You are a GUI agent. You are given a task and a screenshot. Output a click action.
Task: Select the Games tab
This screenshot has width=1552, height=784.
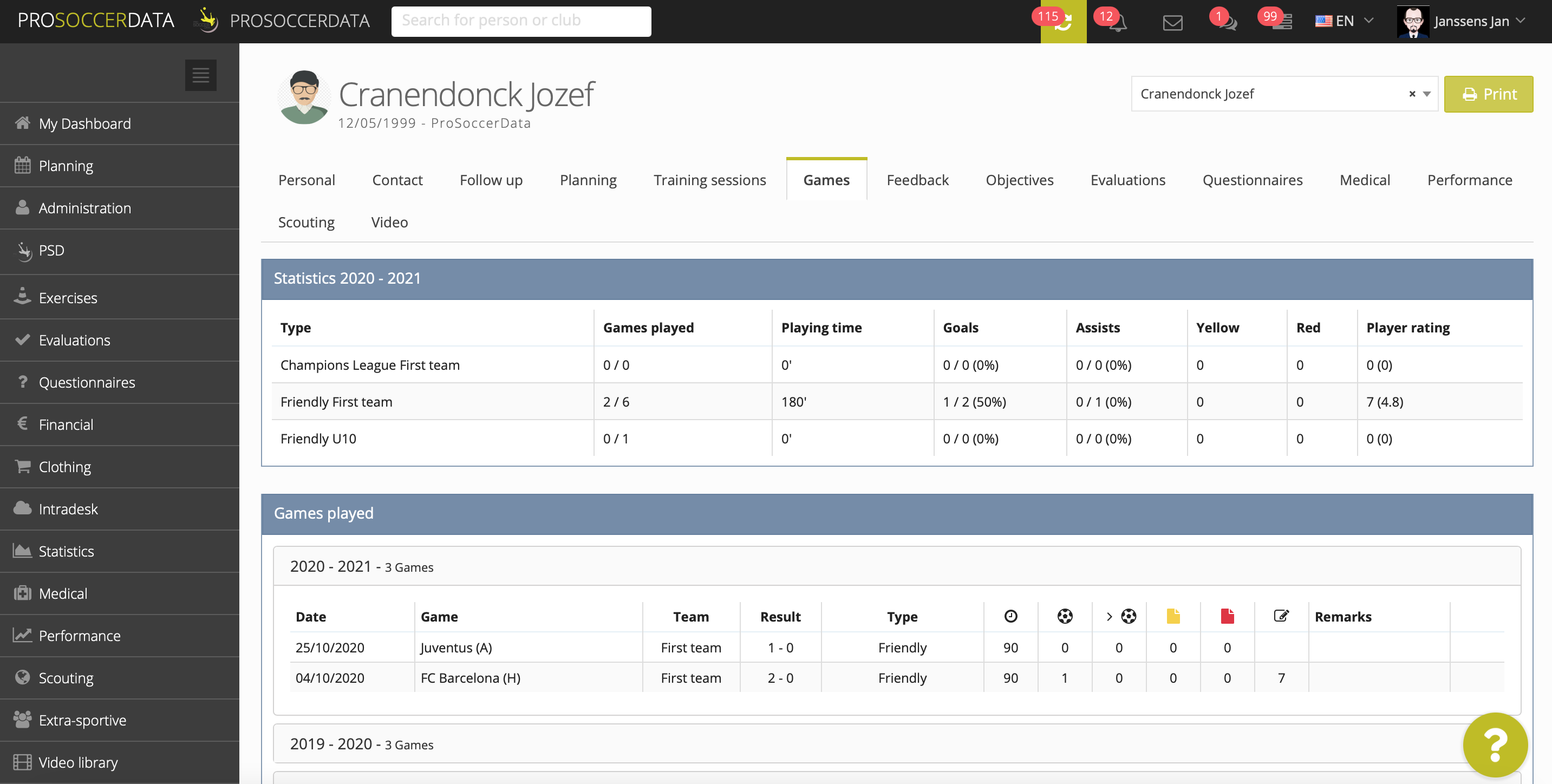[x=826, y=180]
